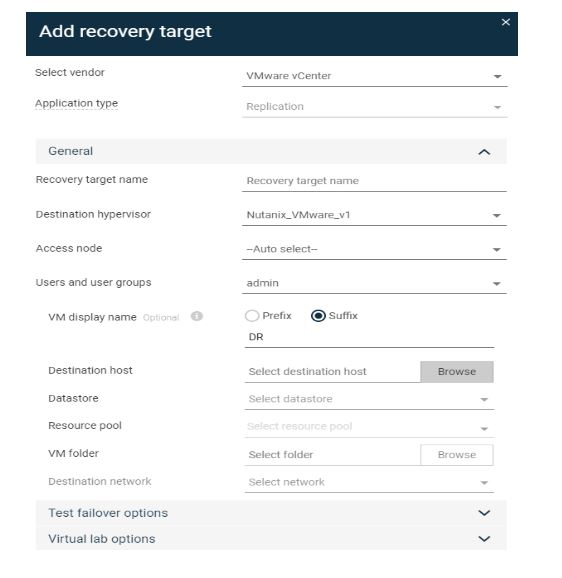Viewport: 562px width, 578px height.
Task: Open the Application type Replication dropdown
Action: point(374,107)
